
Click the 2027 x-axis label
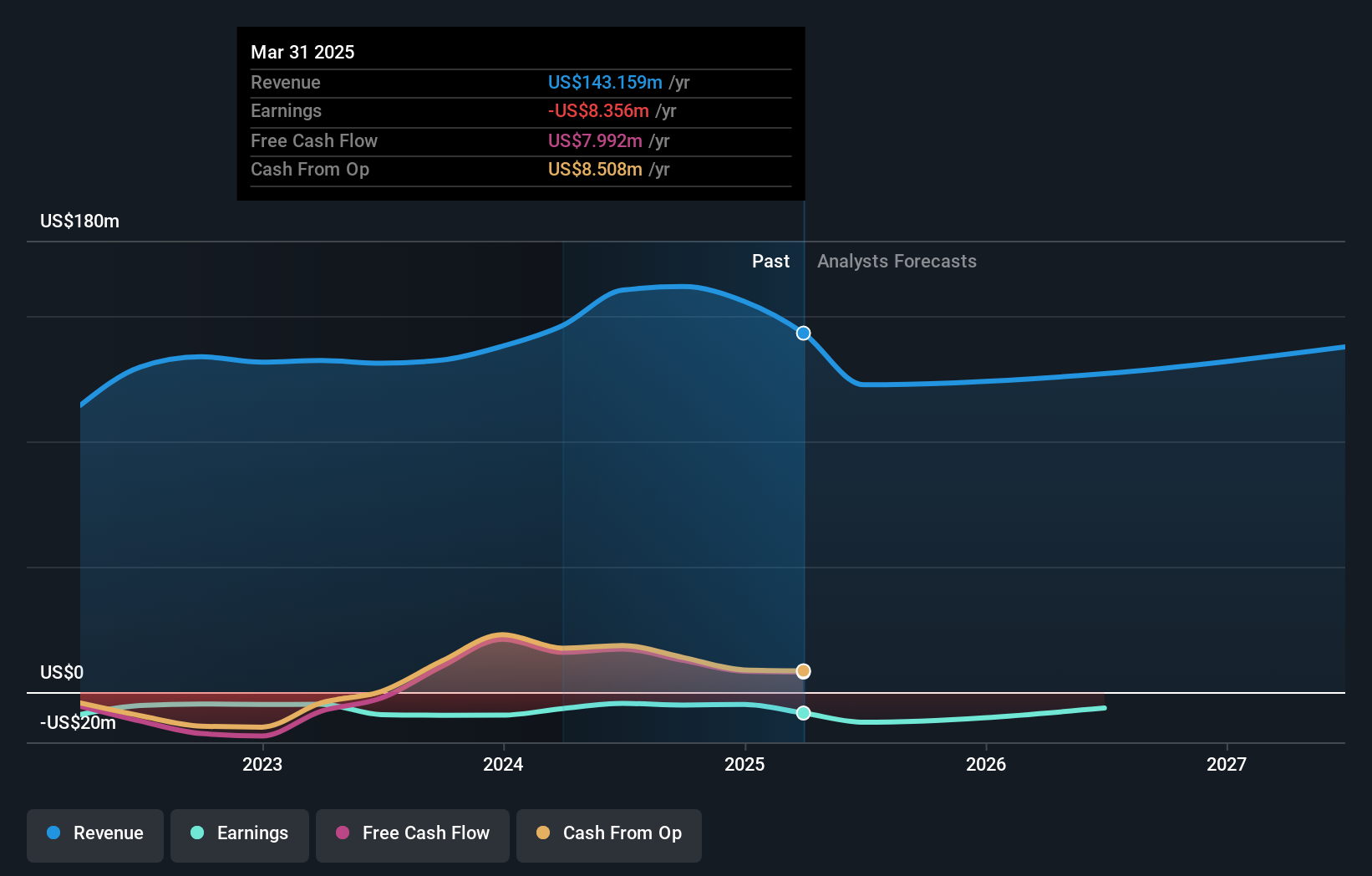[1227, 764]
